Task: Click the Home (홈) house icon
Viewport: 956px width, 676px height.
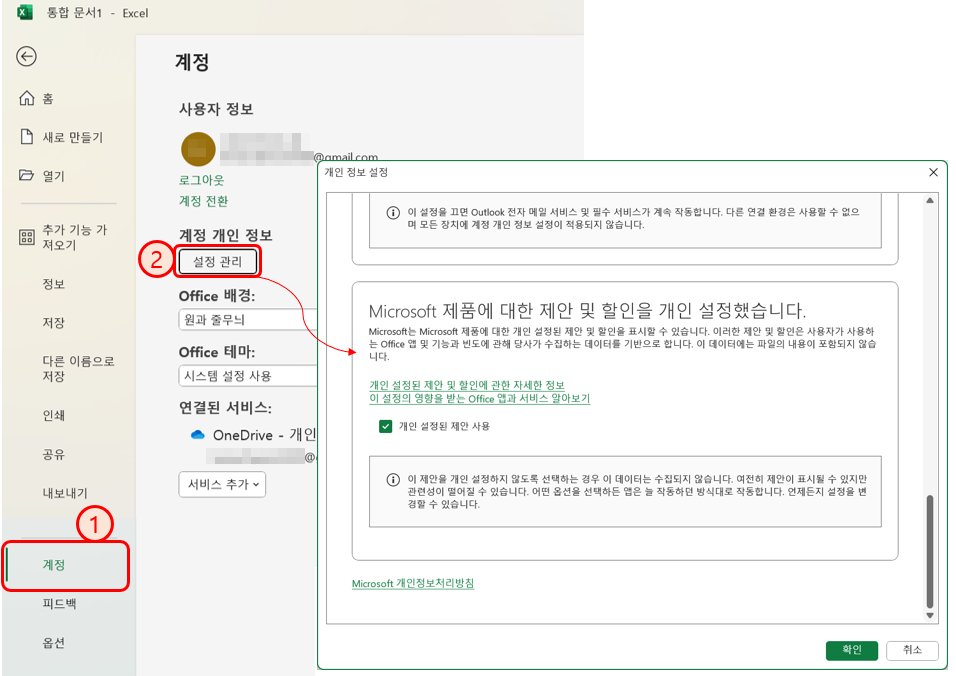Action: pyautogui.click(x=26, y=98)
